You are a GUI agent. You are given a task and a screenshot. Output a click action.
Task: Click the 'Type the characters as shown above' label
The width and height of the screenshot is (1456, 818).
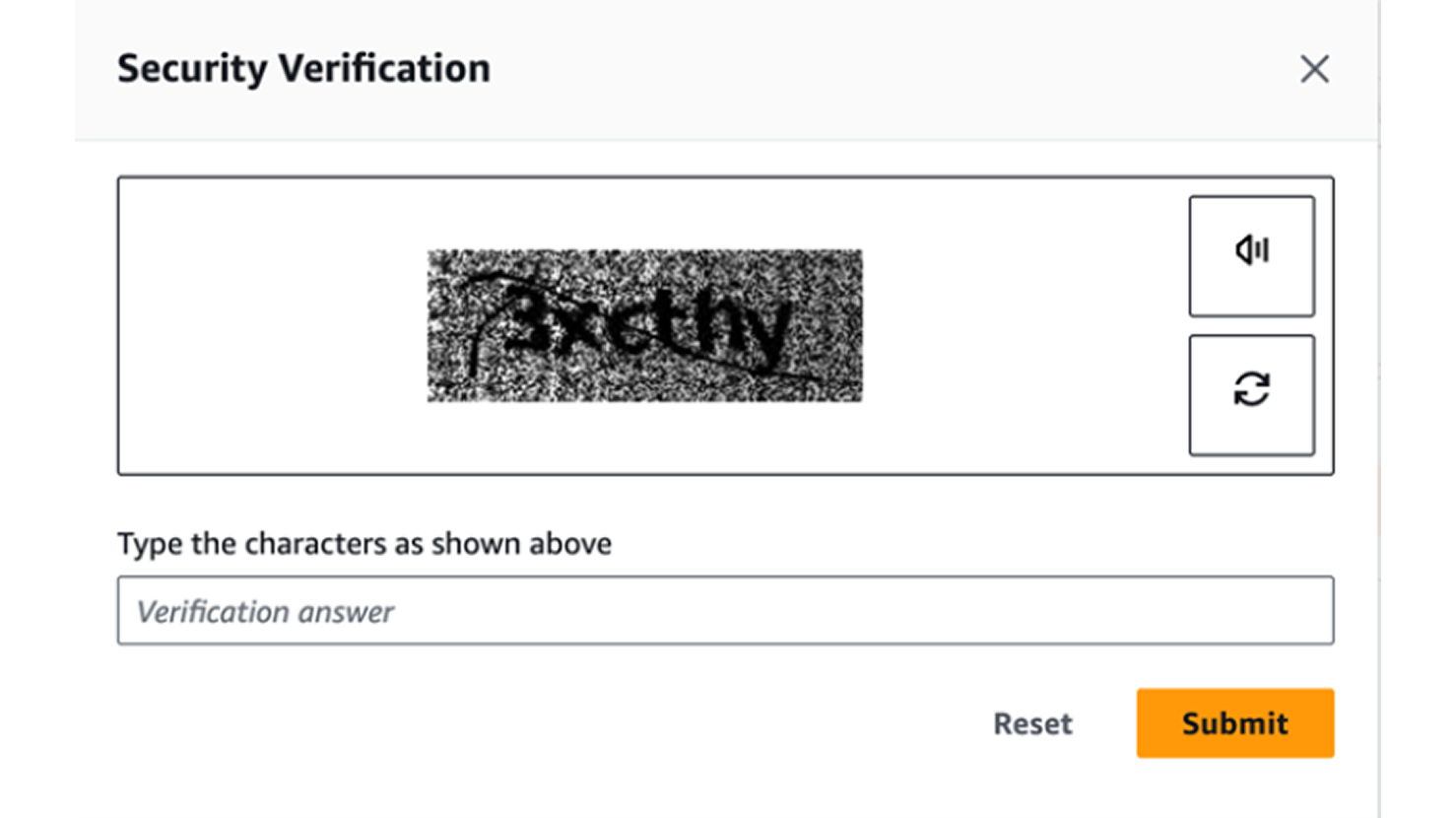pyautogui.click(x=364, y=543)
